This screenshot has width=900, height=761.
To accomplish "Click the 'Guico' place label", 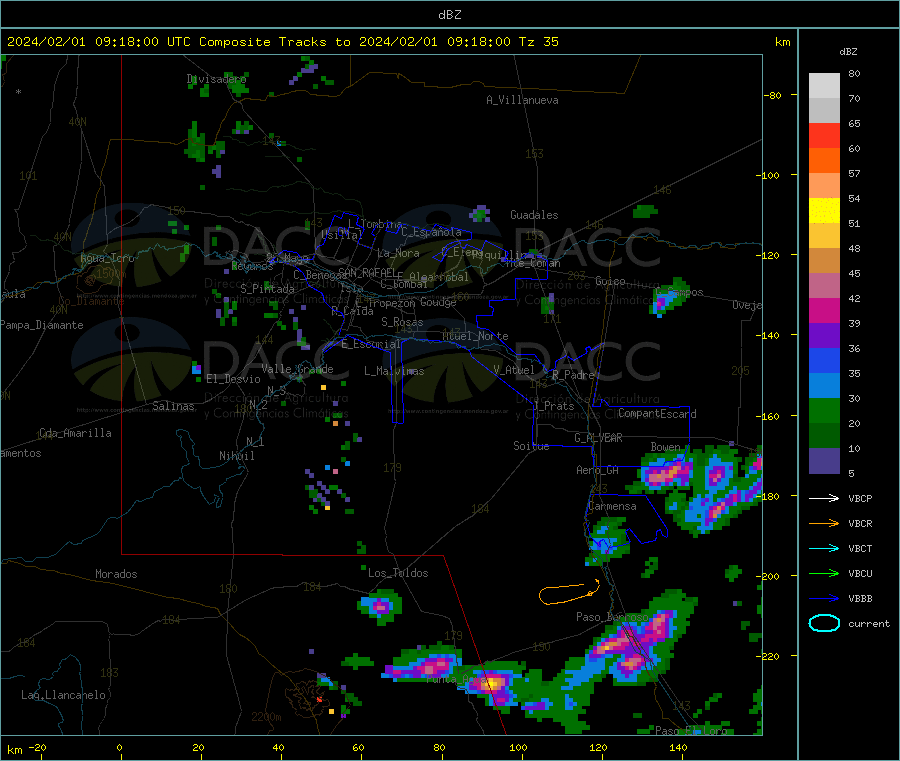I will point(610,281).
